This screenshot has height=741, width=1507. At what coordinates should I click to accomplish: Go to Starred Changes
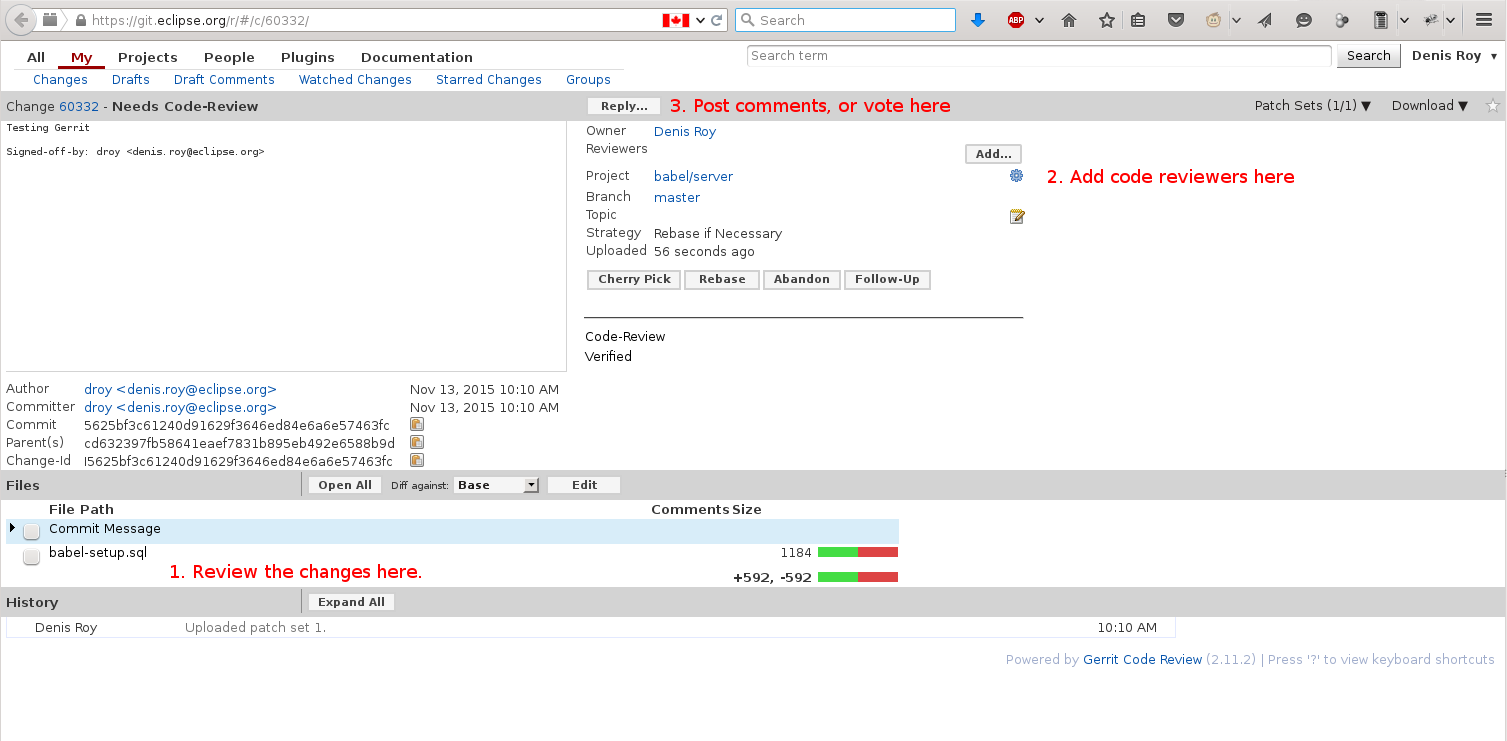pos(489,80)
